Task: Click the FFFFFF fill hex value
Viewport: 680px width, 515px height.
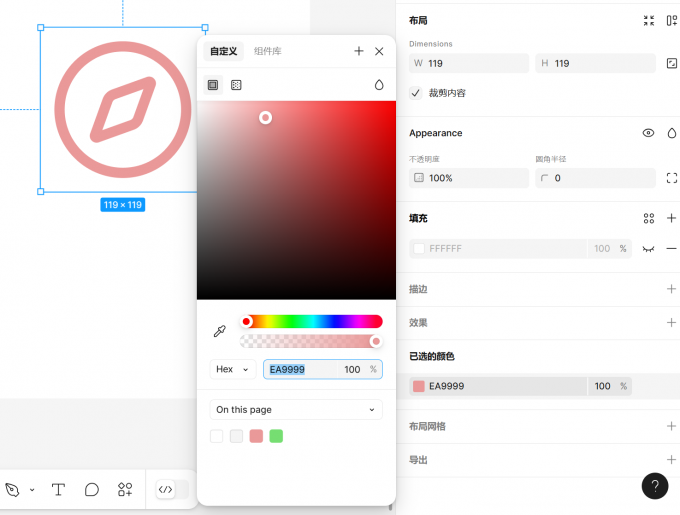Action: 445,249
